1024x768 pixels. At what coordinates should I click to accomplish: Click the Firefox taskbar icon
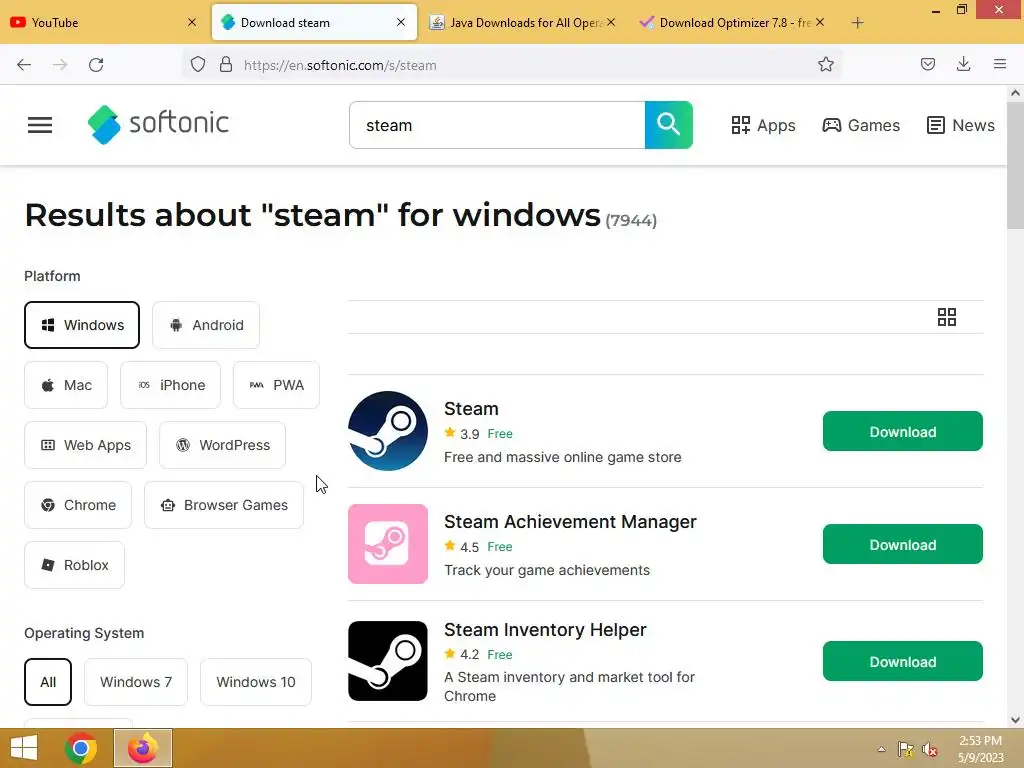(x=143, y=748)
